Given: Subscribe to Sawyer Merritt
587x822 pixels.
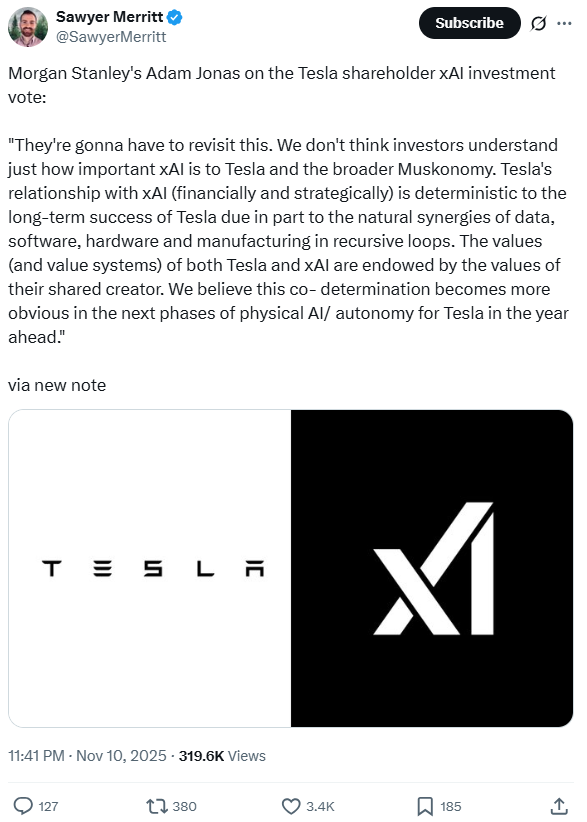Looking at the screenshot, I should [469, 22].
